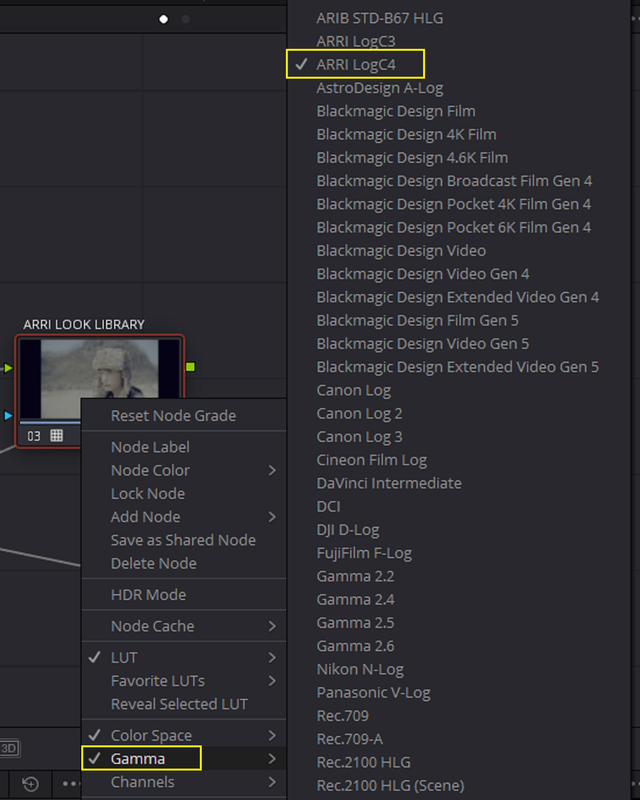The width and height of the screenshot is (640, 800).
Task: Choose Canon Log 2 gamma
Action: [359, 414]
